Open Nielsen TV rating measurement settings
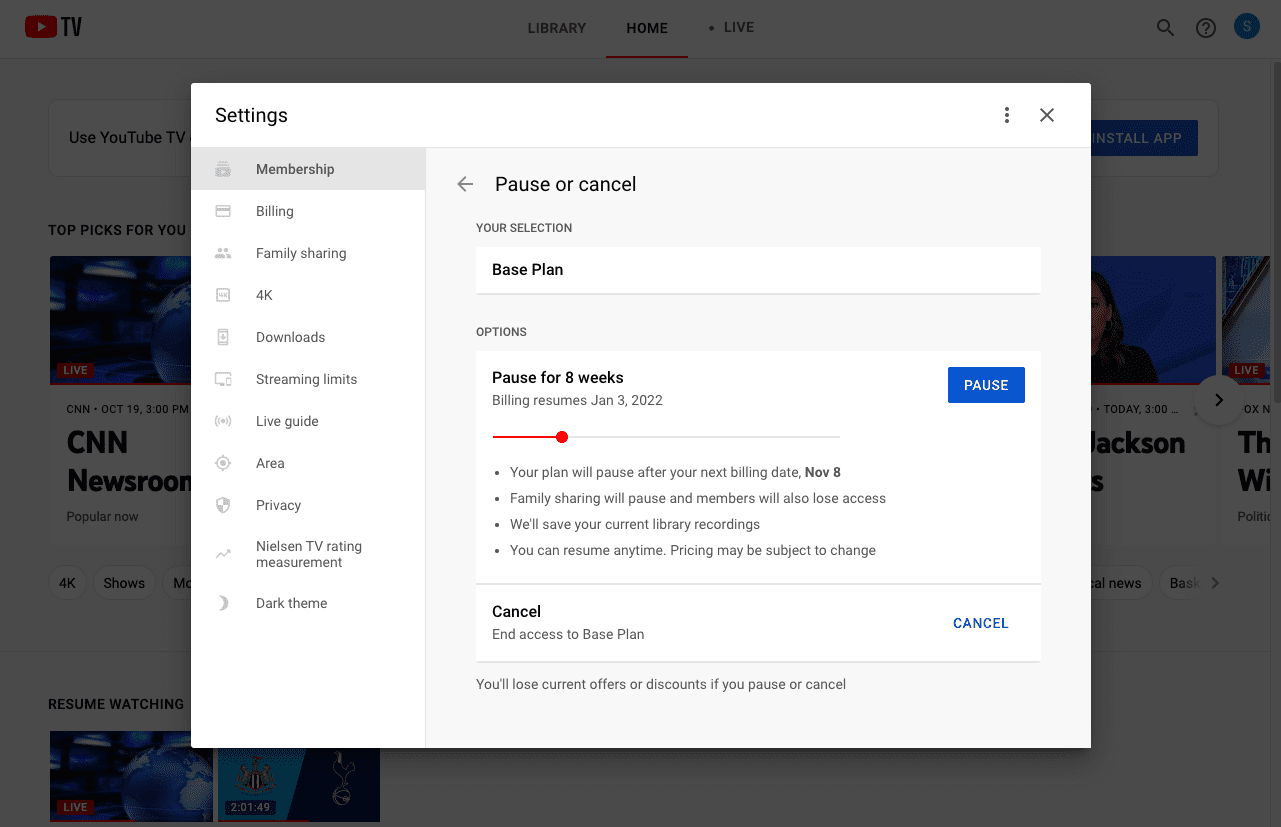Screen dimensions: 1281x827 pos(308,554)
